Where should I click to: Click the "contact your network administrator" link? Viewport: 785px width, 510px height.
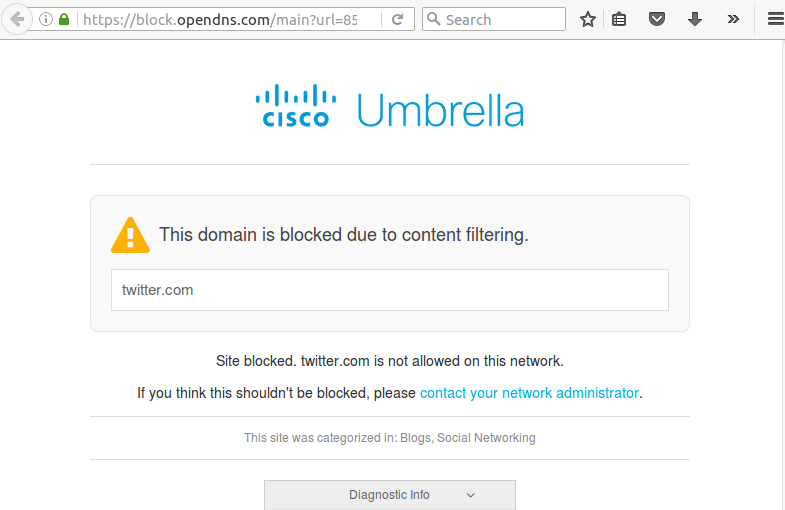click(529, 393)
